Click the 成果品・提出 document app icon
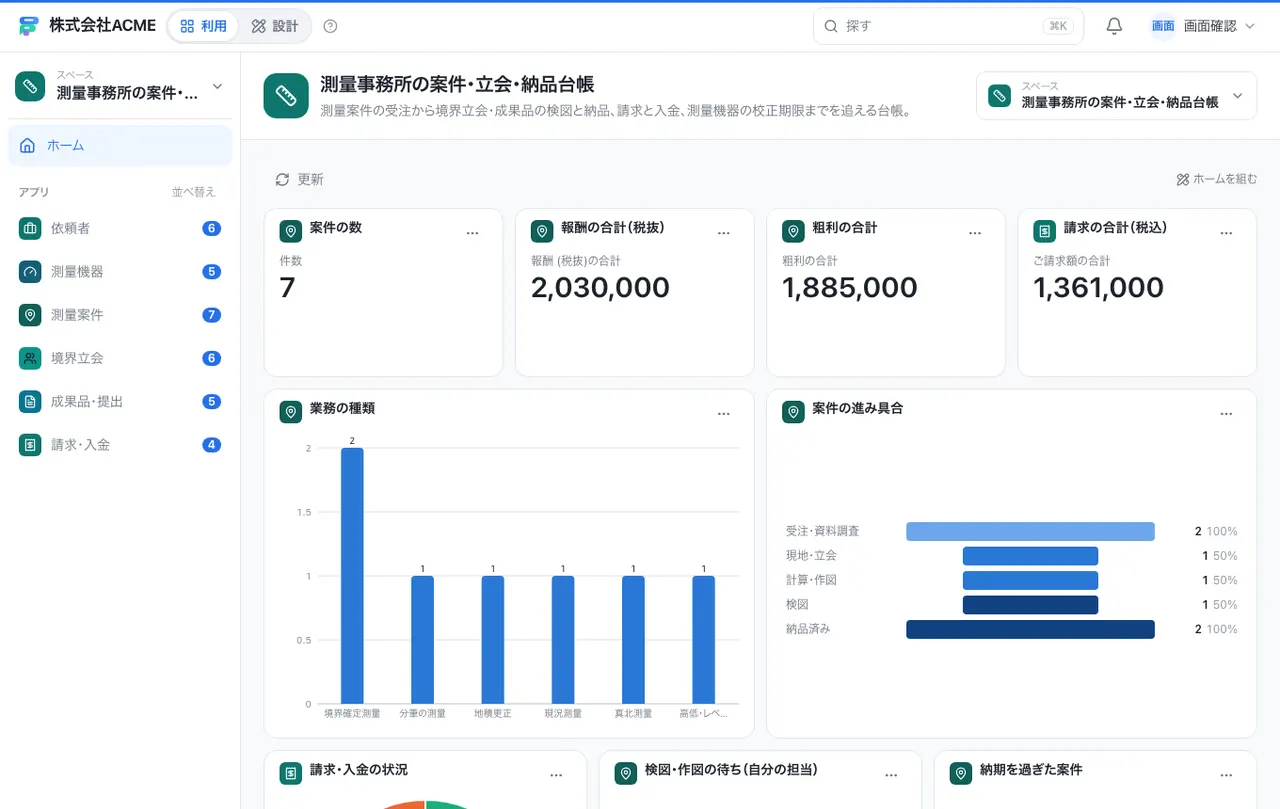Viewport: 1280px width, 809px height. 30,401
